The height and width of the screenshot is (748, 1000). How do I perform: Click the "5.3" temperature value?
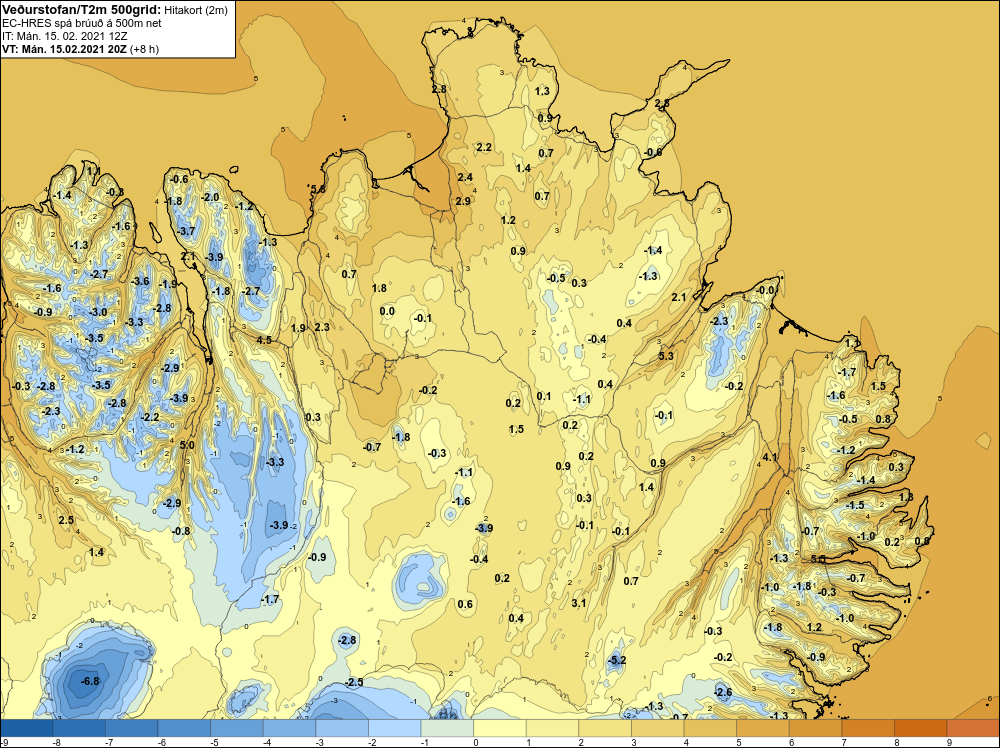pyautogui.click(x=666, y=356)
